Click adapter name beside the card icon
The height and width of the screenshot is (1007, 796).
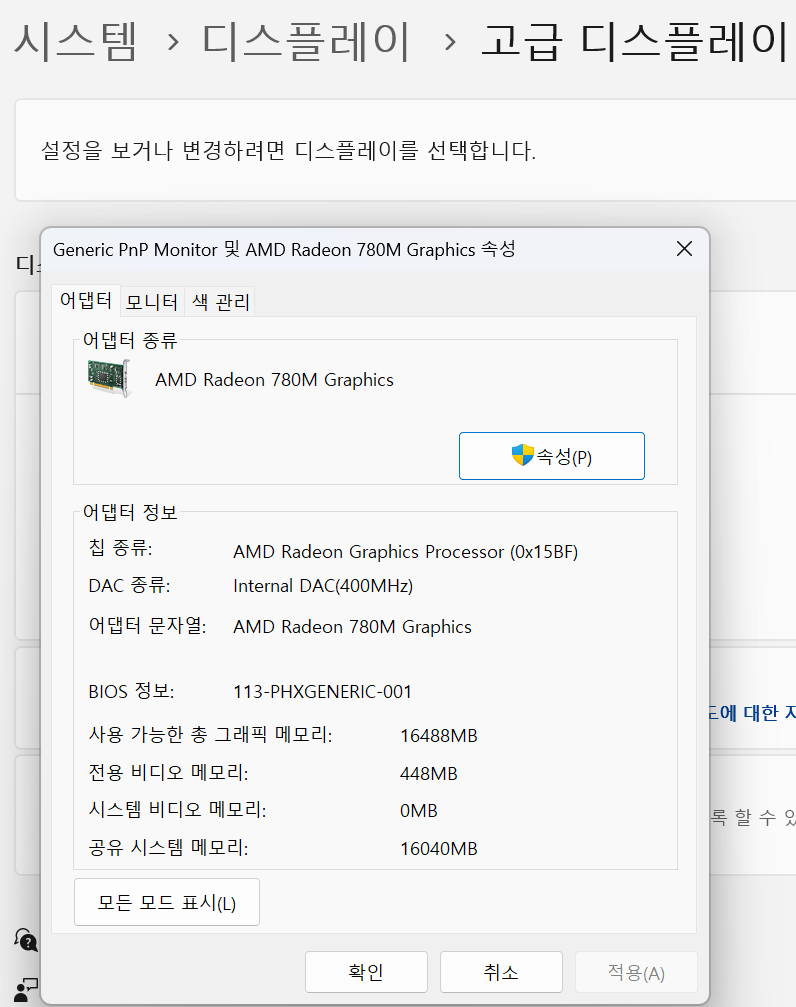[x=274, y=380]
